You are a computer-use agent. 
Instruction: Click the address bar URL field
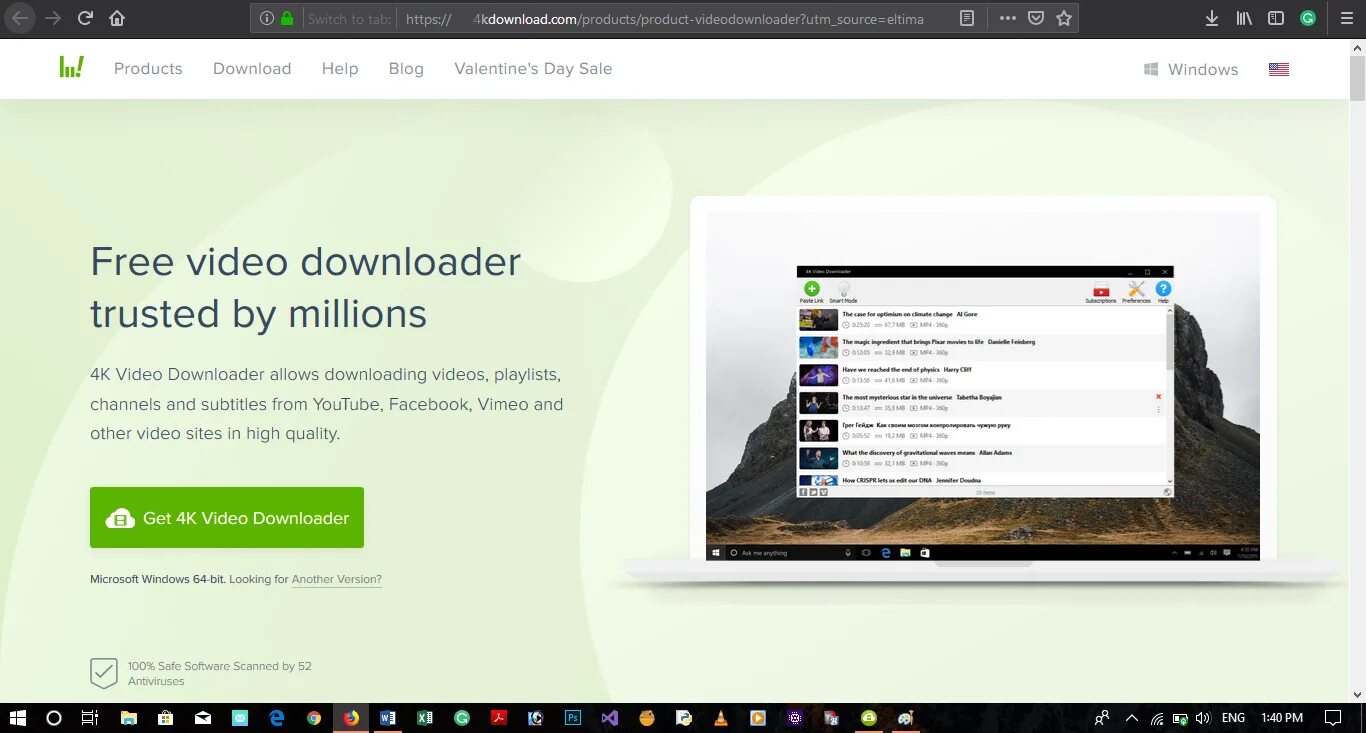tap(665, 18)
